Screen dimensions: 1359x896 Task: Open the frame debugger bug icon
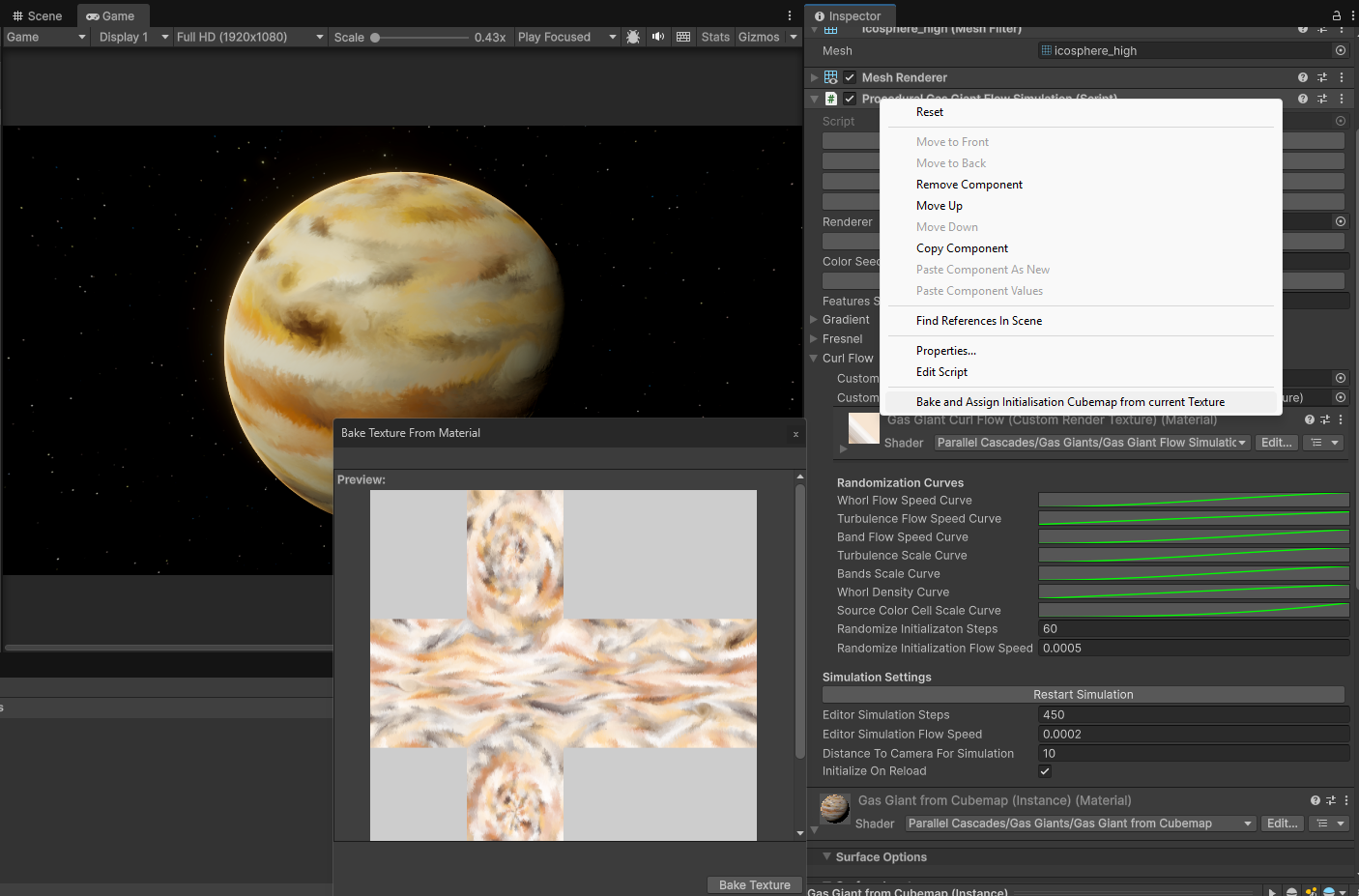[x=633, y=37]
